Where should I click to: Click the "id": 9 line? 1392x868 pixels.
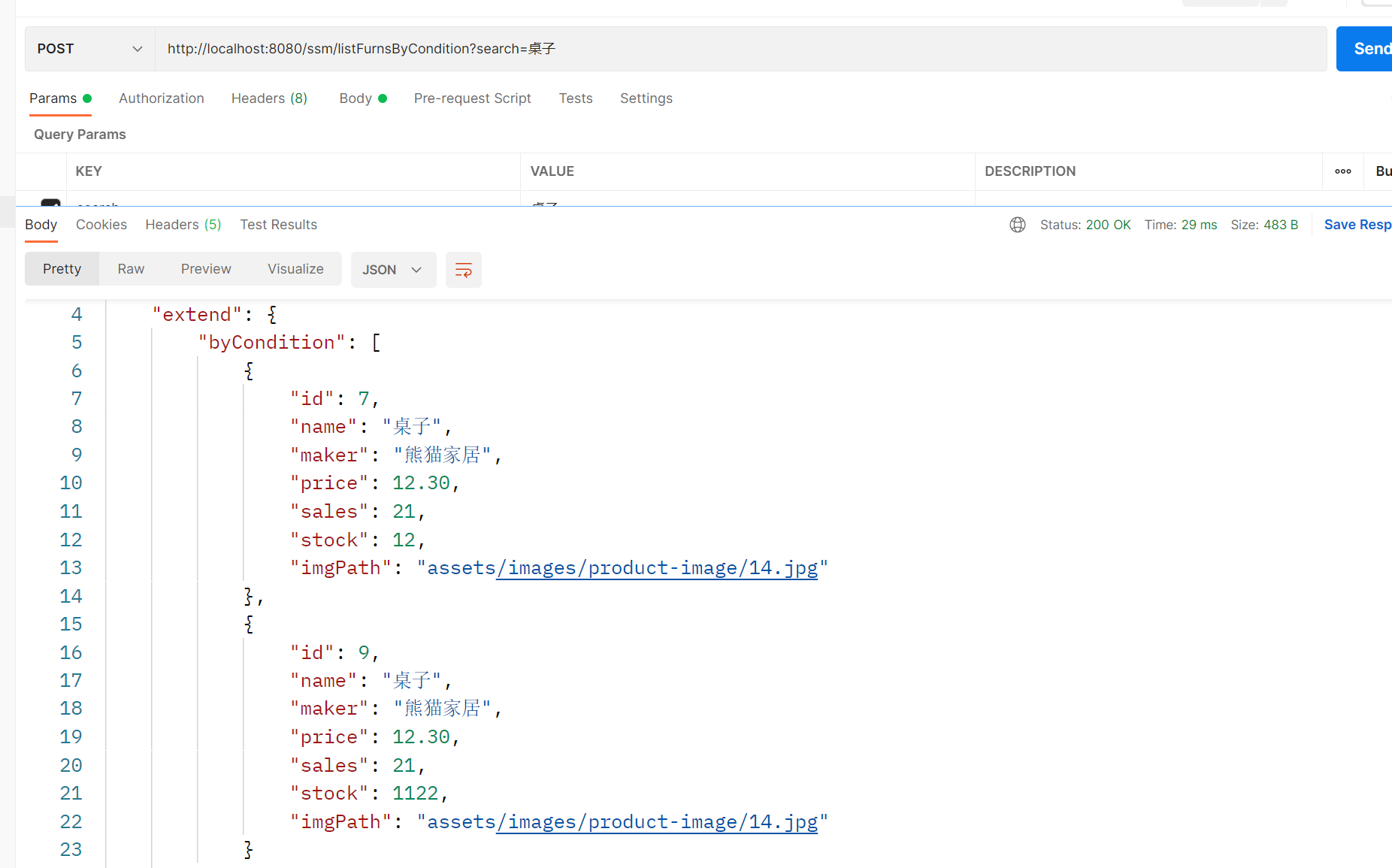point(334,653)
